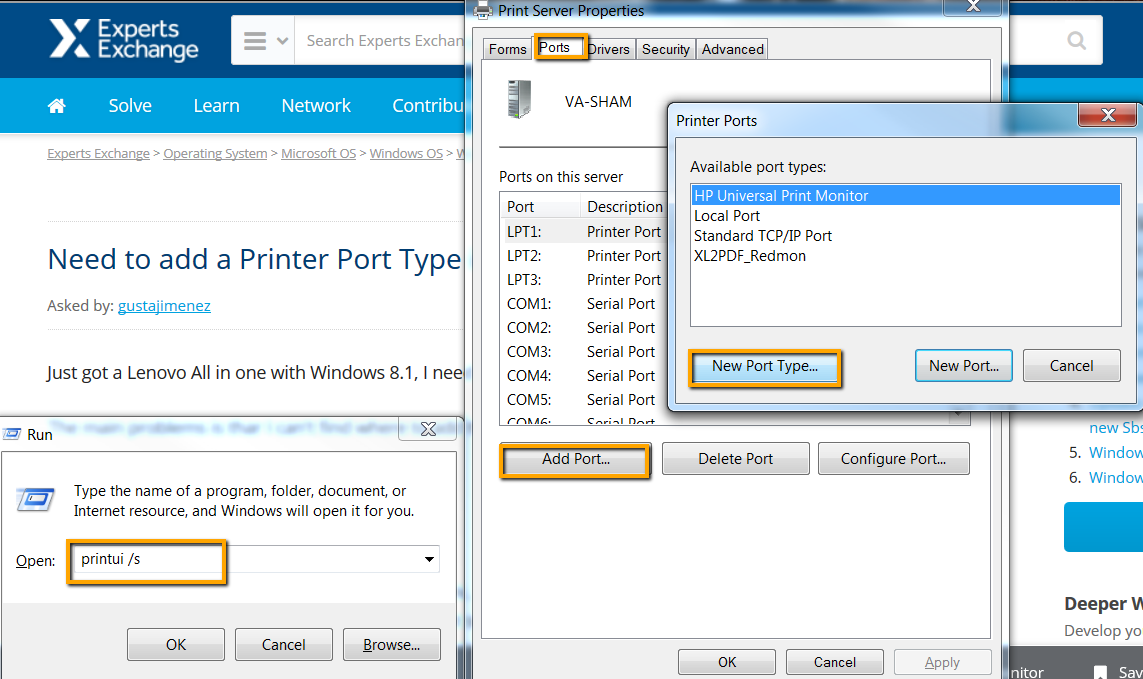Open the Security tab
Image resolution: width=1143 pixels, height=679 pixels.
tap(665, 48)
